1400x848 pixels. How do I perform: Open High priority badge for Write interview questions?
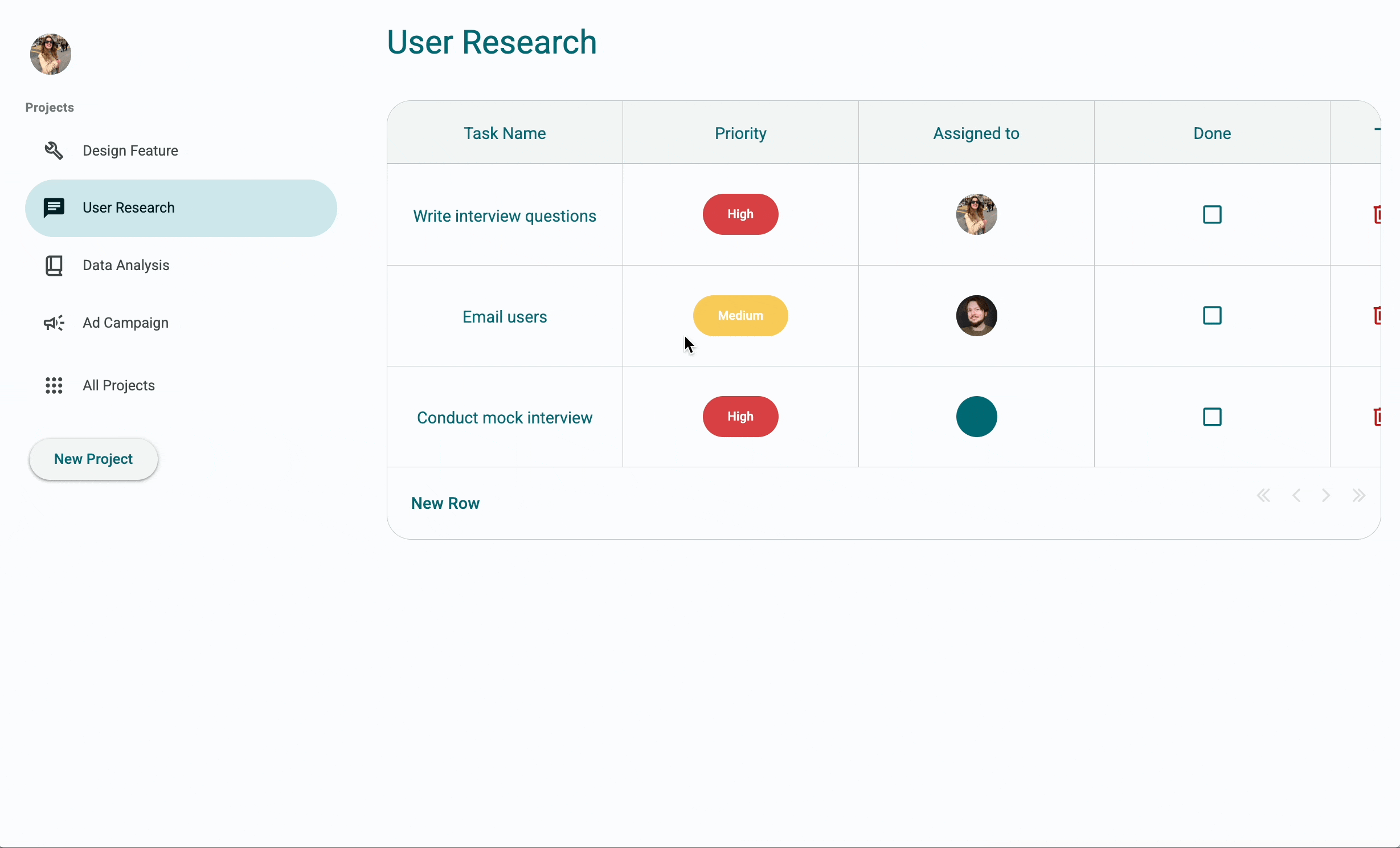click(x=740, y=214)
